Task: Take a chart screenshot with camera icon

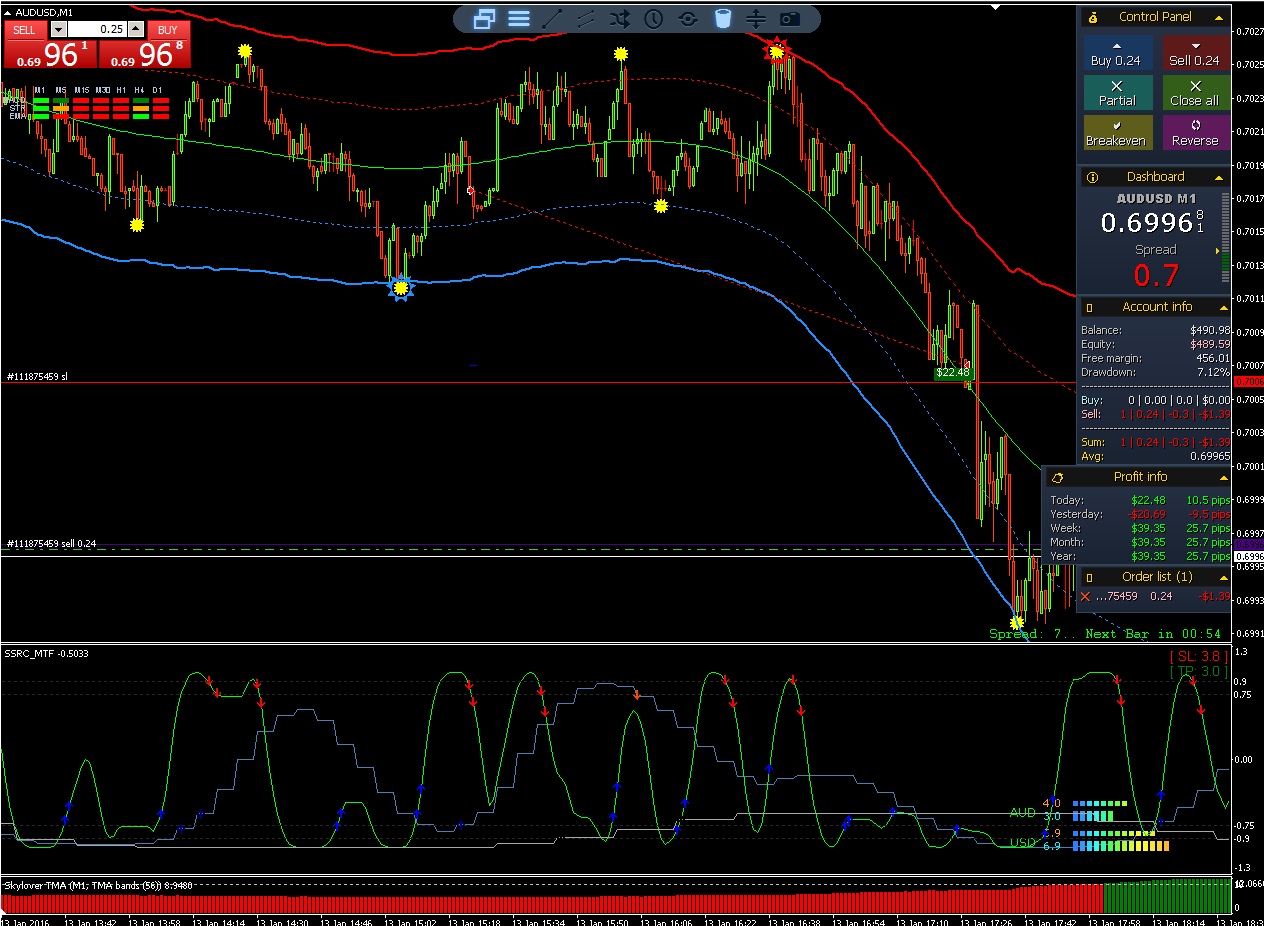Action: 790,18
